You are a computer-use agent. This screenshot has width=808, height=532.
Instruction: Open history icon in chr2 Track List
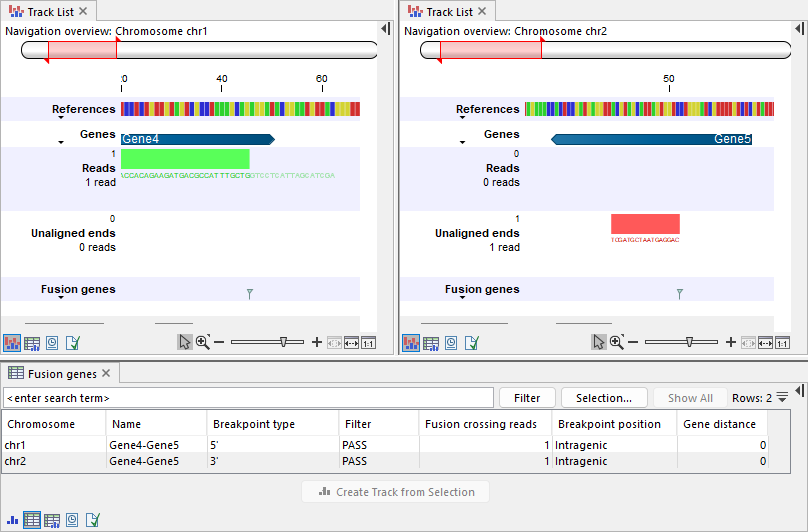click(x=451, y=343)
